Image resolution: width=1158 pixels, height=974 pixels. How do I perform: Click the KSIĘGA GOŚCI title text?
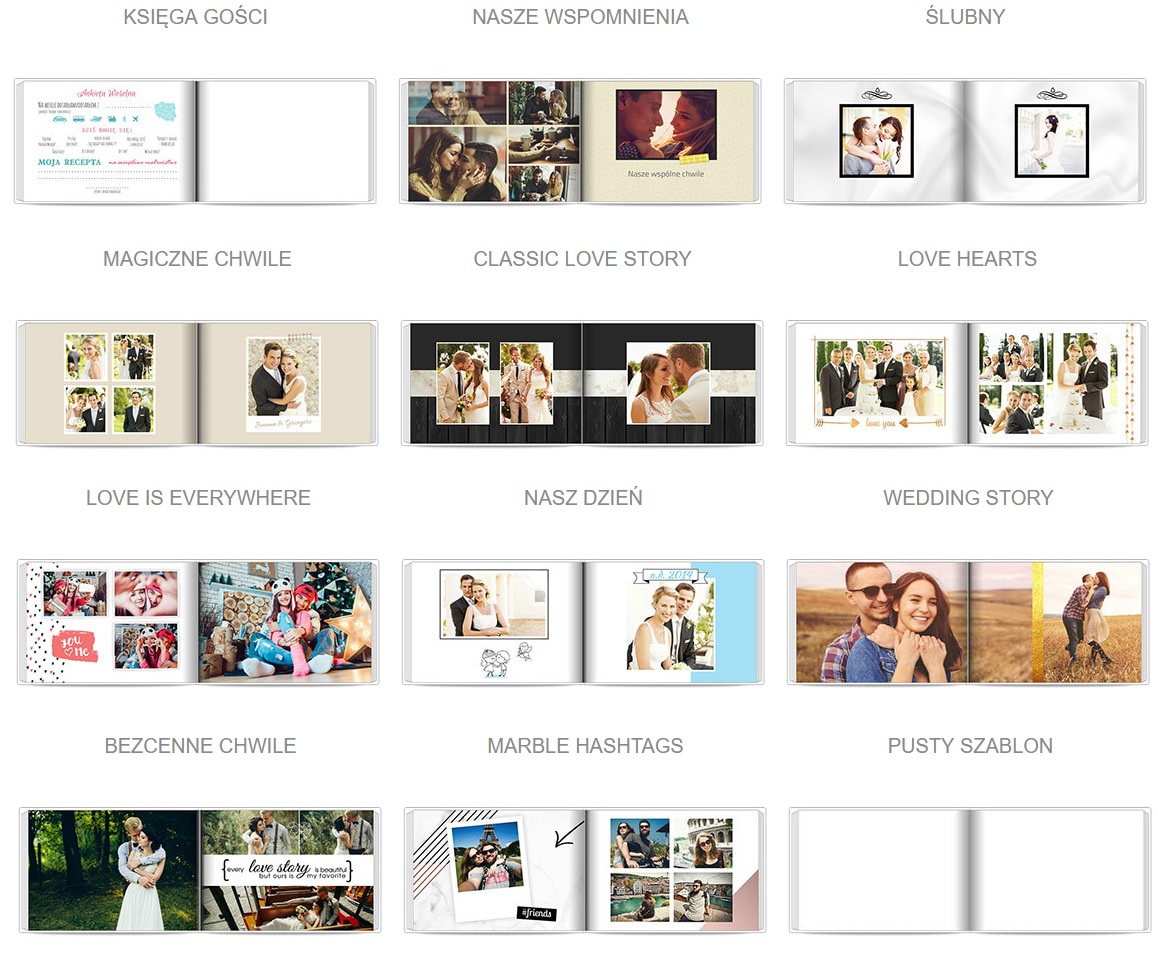point(195,17)
